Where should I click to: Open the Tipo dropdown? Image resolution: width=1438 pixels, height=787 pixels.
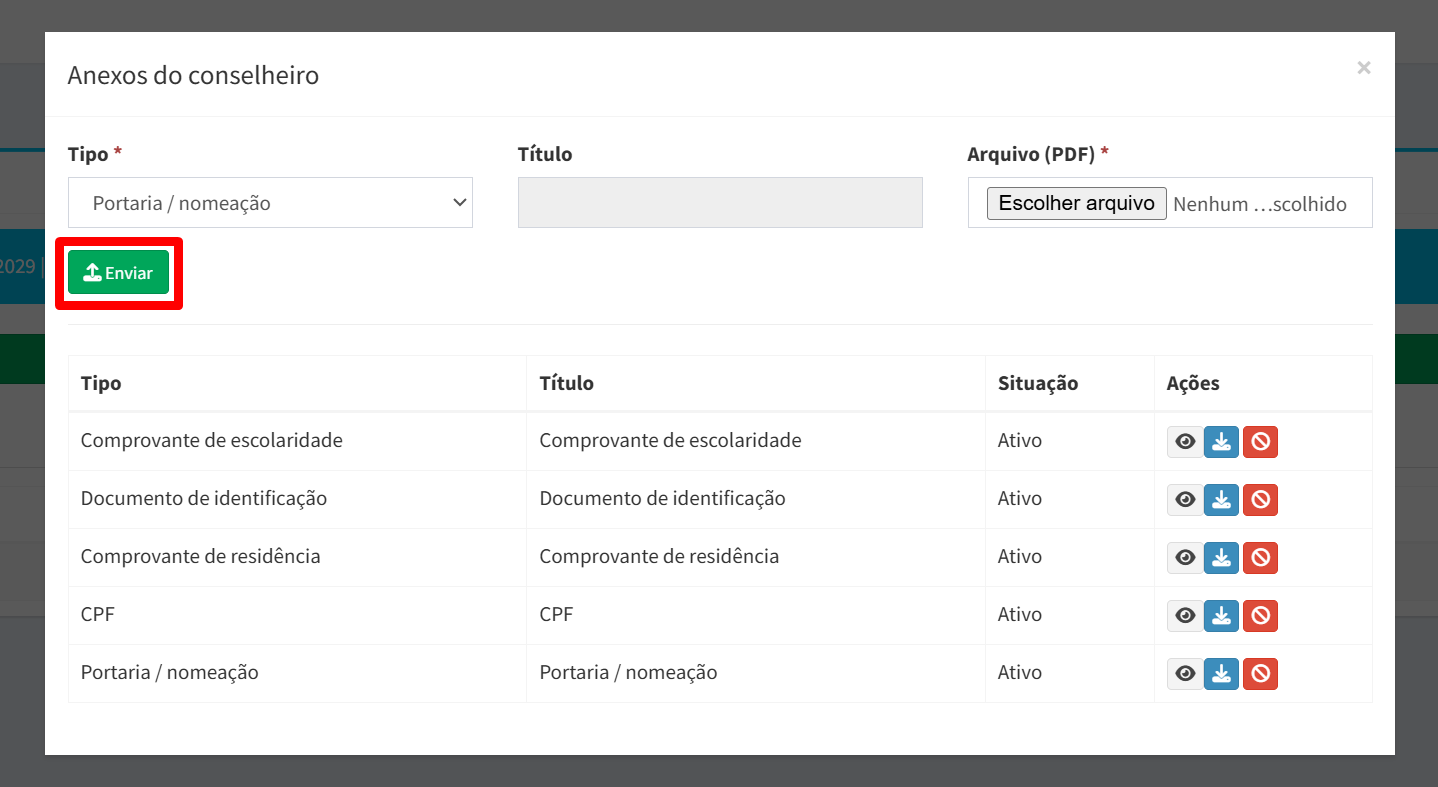(x=270, y=203)
